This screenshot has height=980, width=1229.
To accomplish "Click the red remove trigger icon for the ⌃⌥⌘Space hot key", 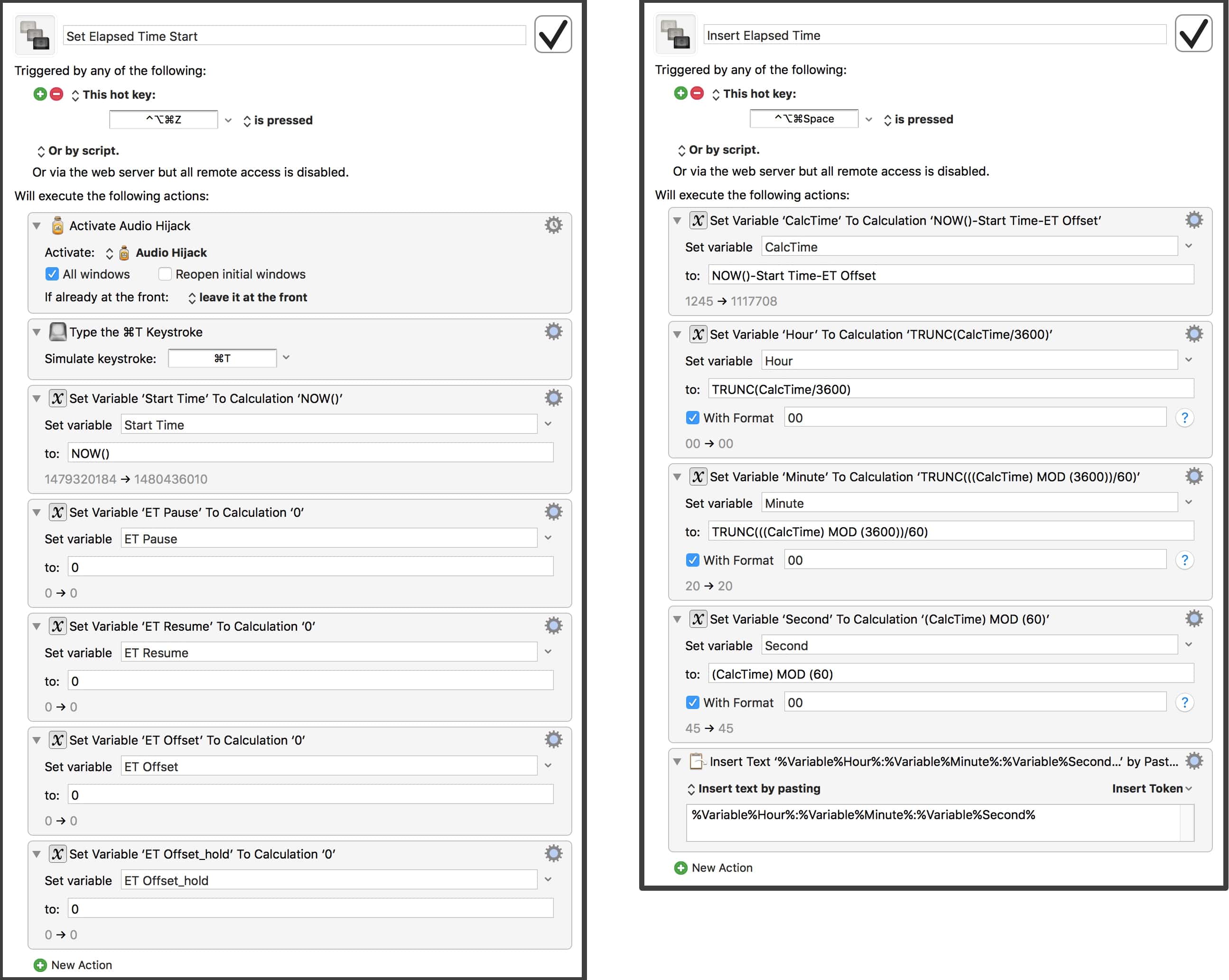I will 697,93.
